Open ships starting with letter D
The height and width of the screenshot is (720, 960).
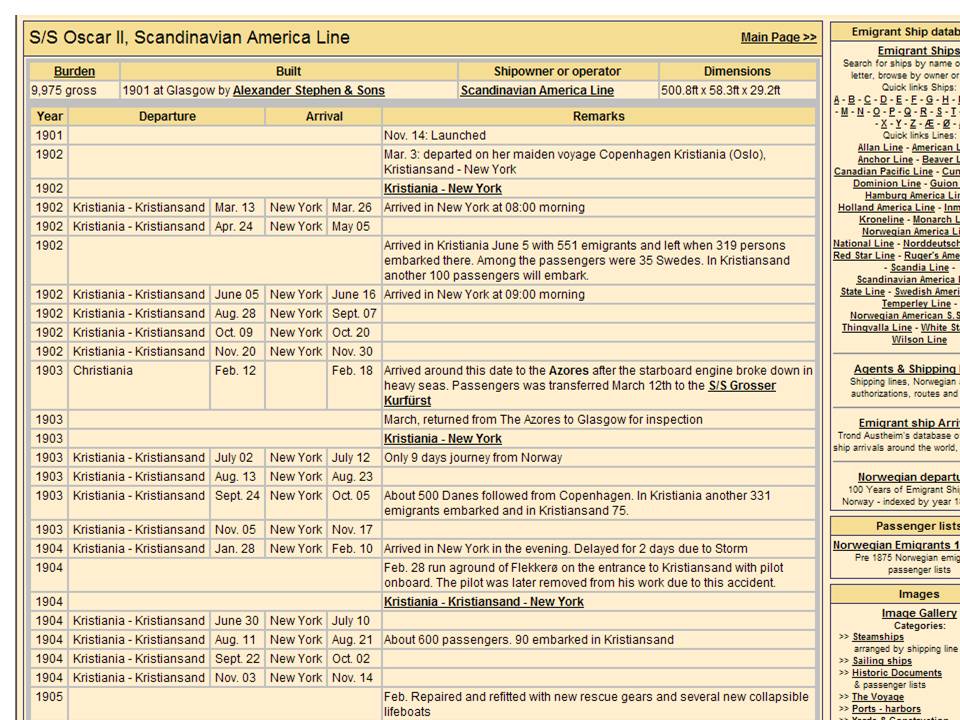tap(883, 100)
